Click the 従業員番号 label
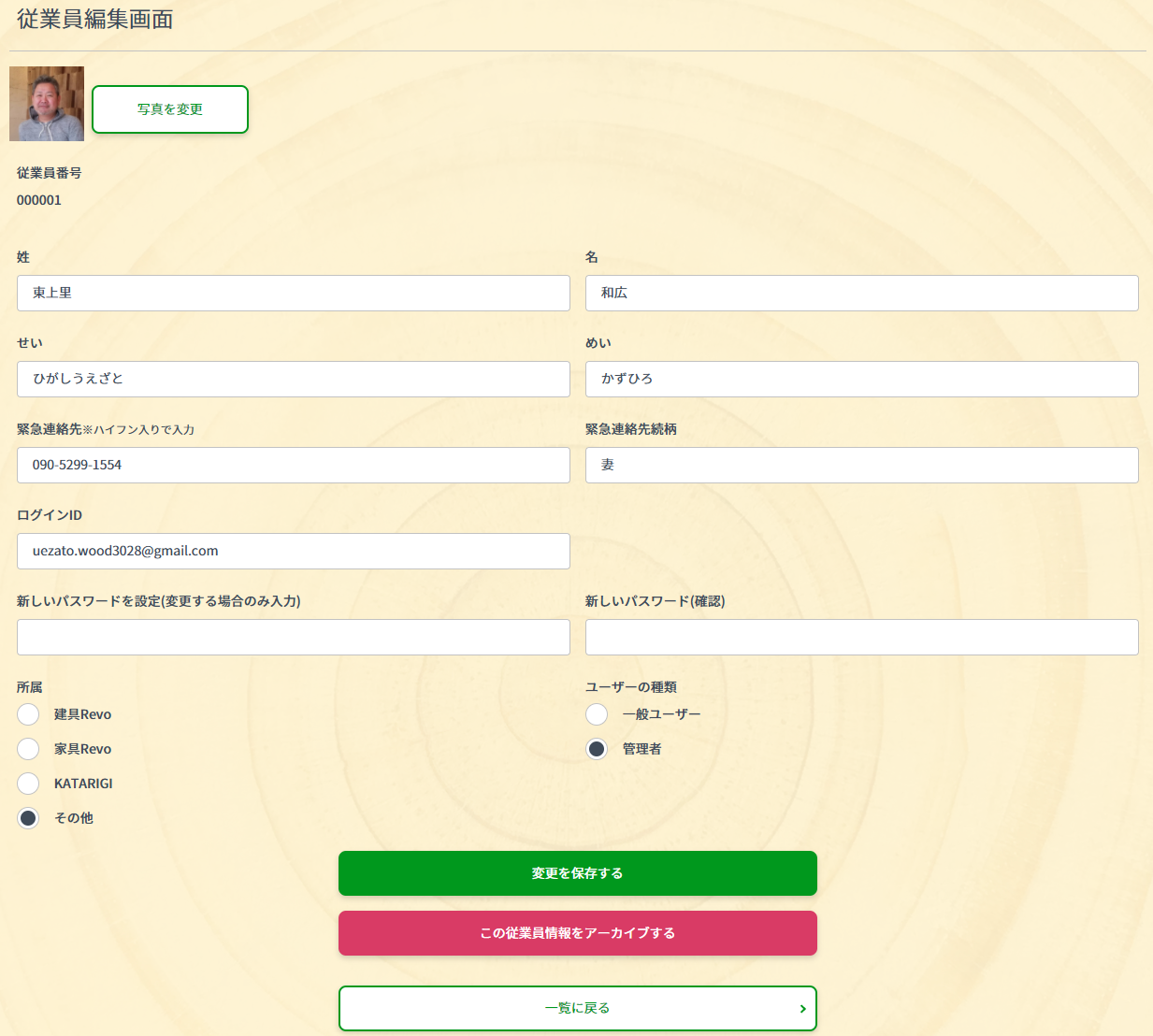Screen dimensions: 1153x1036 pyautogui.click(x=50, y=173)
